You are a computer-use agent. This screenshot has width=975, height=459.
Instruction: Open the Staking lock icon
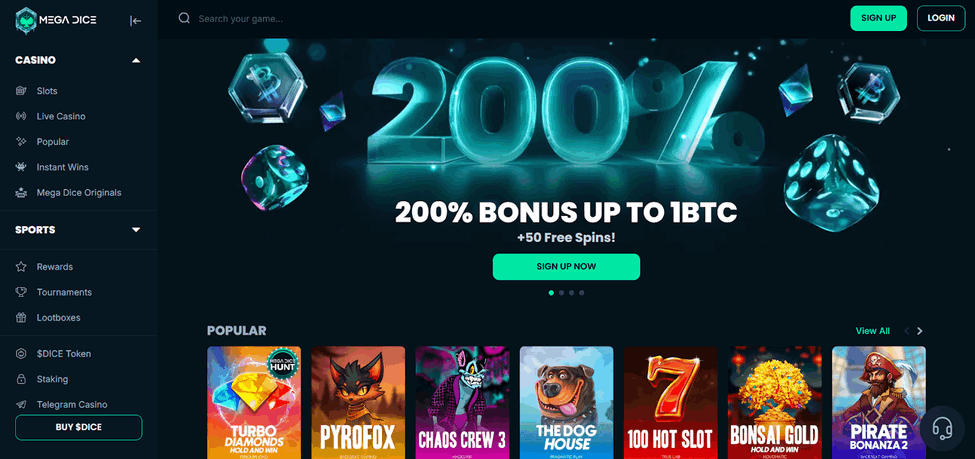click(x=21, y=379)
